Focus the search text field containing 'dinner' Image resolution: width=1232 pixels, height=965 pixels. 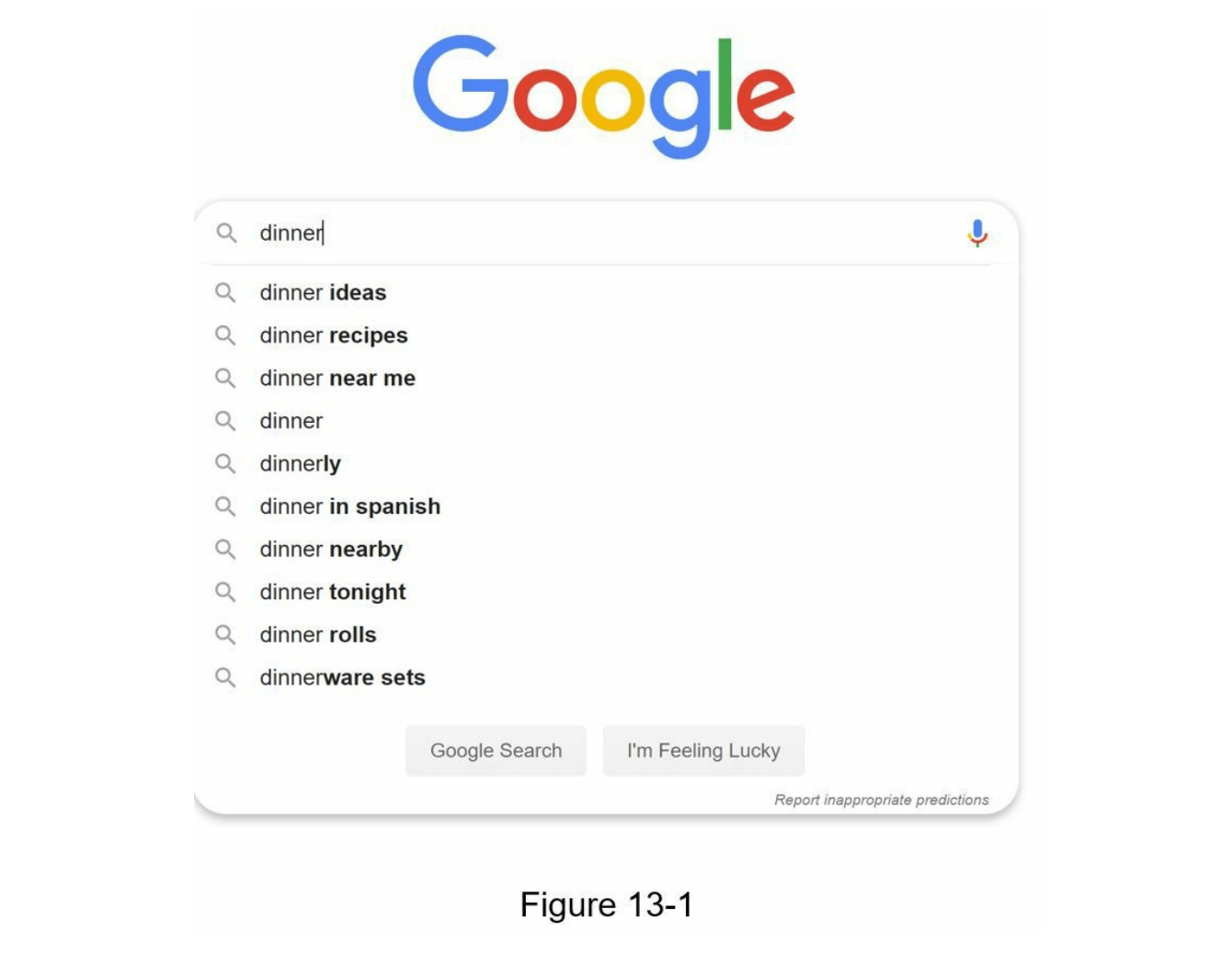tap(598, 233)
